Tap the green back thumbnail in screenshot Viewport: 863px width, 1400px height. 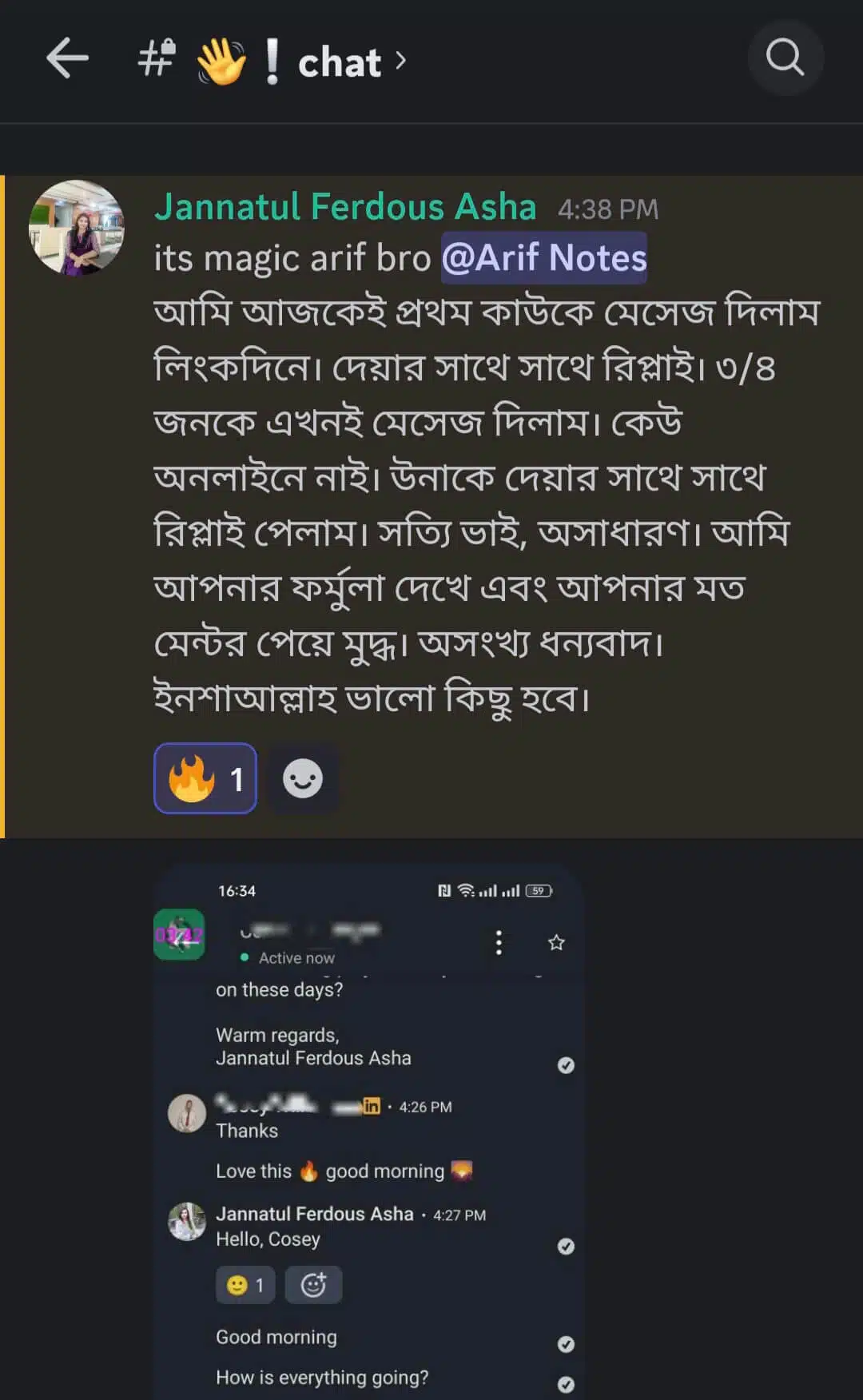[179, 935]
